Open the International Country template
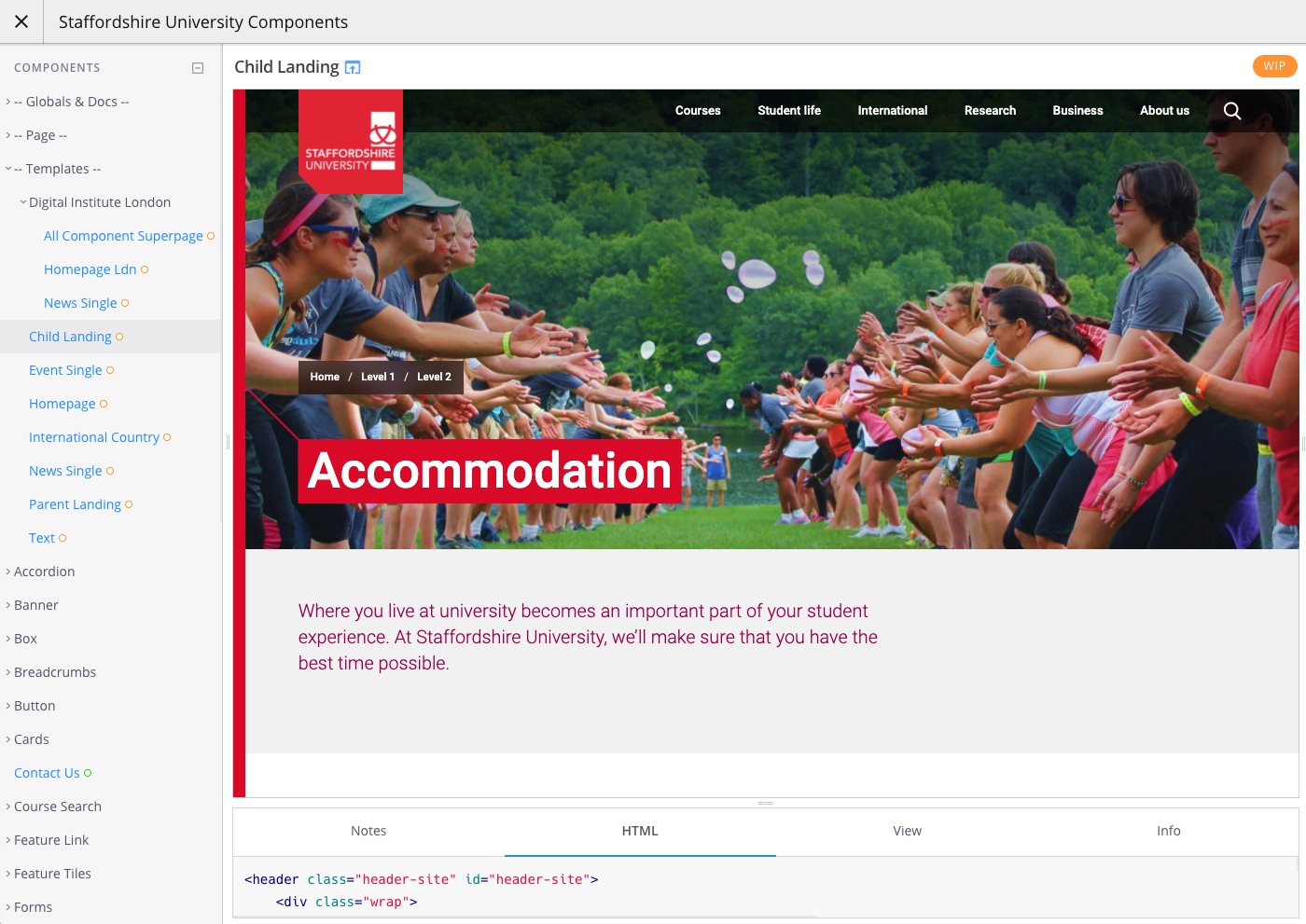Image resolution: width=1306 pixels, height=924 pixels. (94, 437)
